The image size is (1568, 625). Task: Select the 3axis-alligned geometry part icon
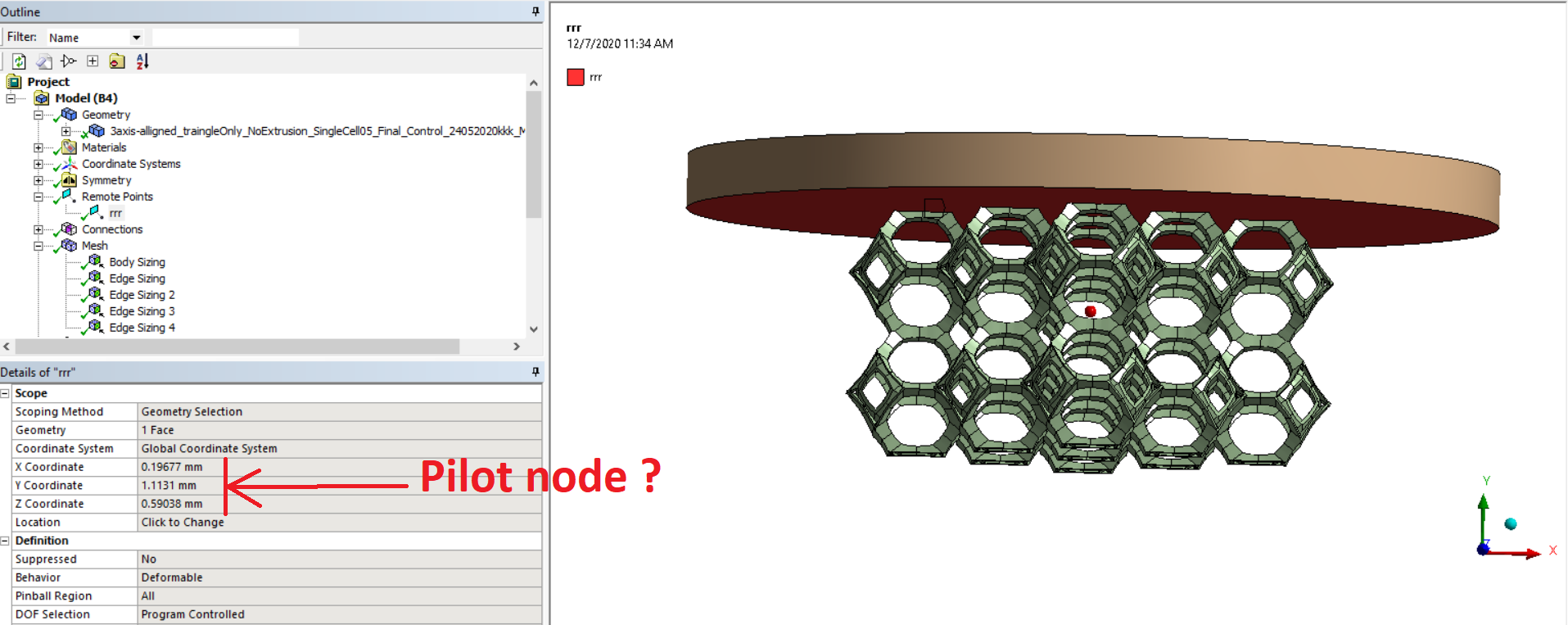point(97,131)
